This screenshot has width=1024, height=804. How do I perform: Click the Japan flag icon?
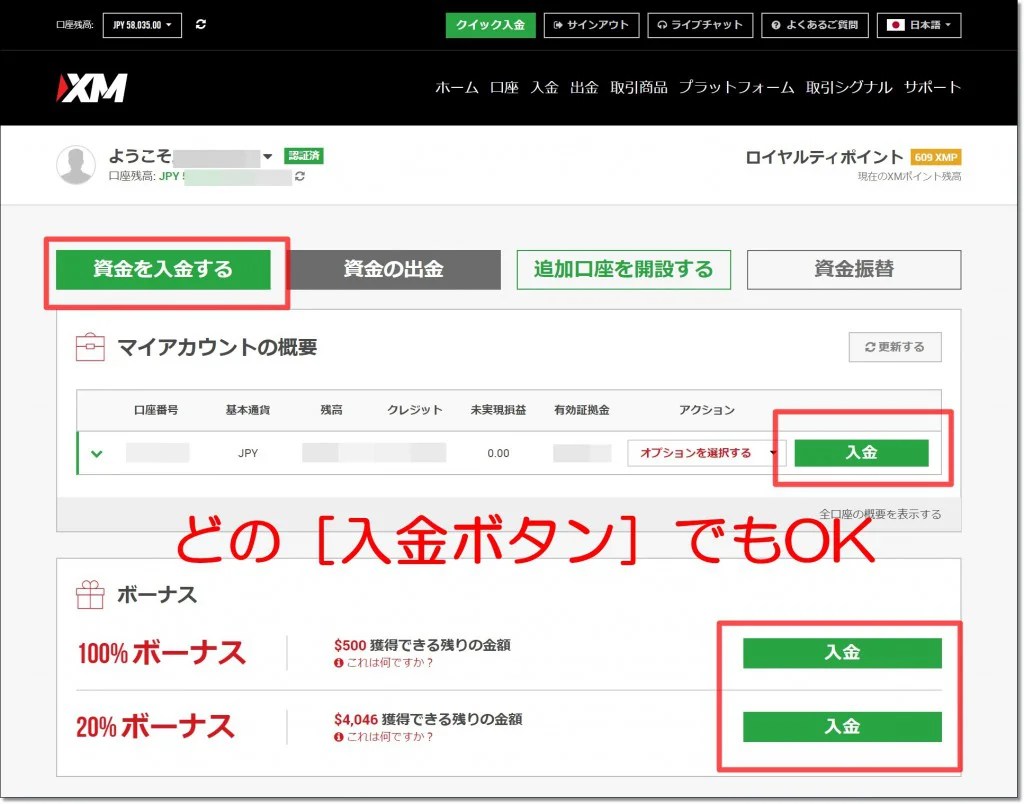pos(895,25)
